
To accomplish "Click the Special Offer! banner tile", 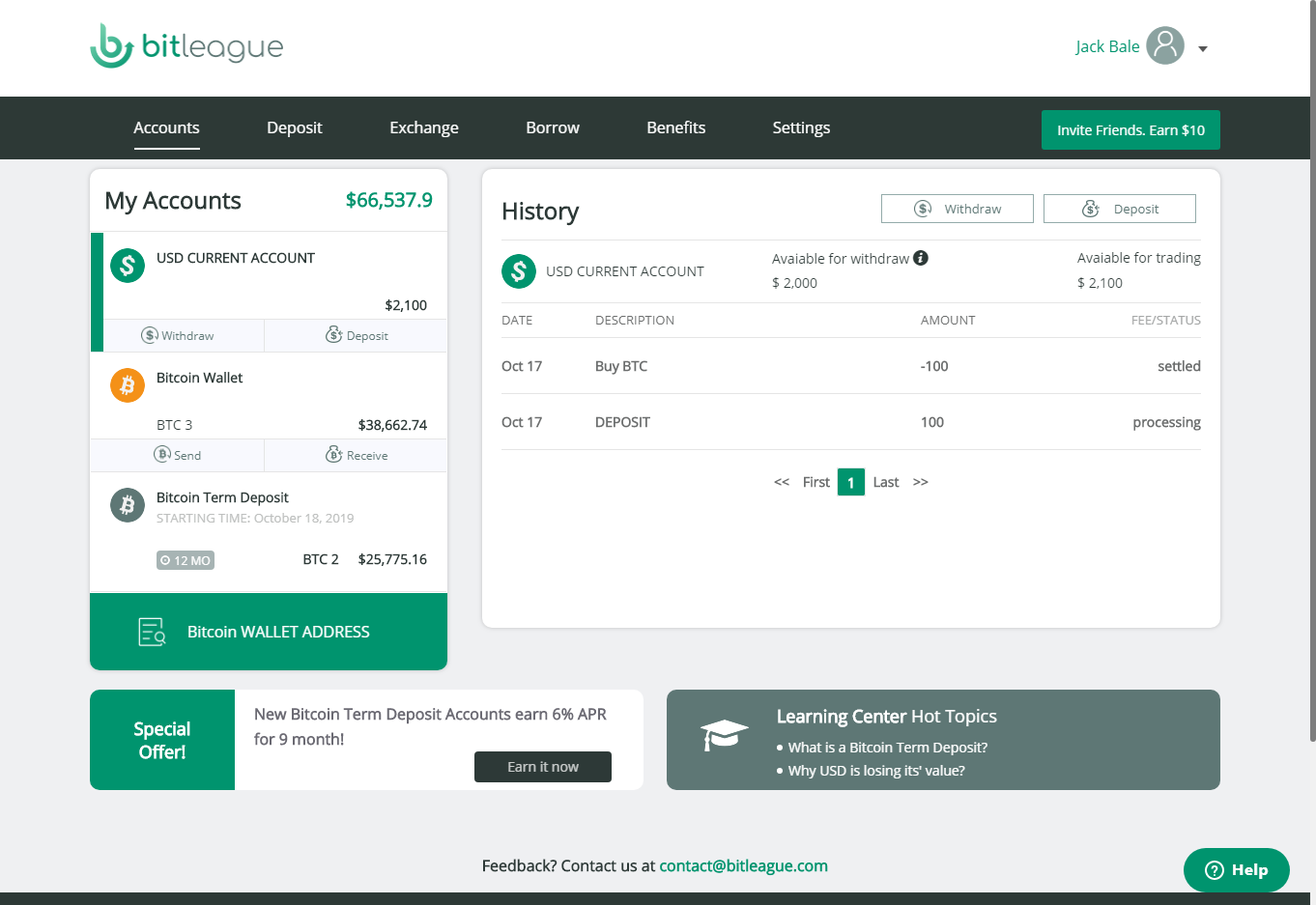I will (162, 740).
